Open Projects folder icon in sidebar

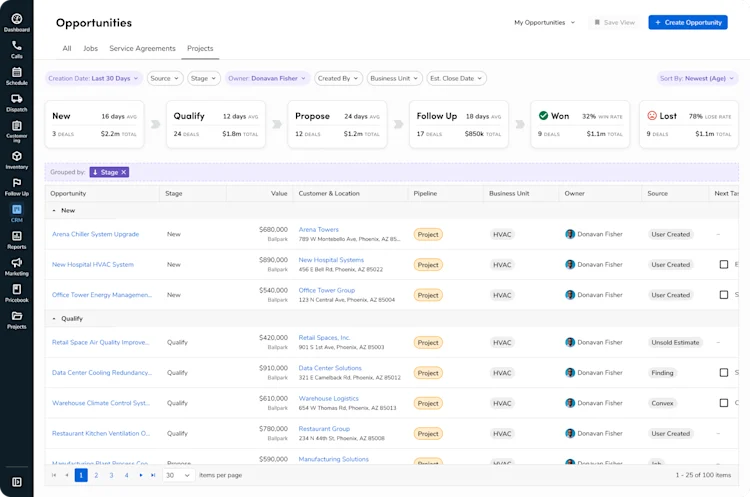click(17, 320)
